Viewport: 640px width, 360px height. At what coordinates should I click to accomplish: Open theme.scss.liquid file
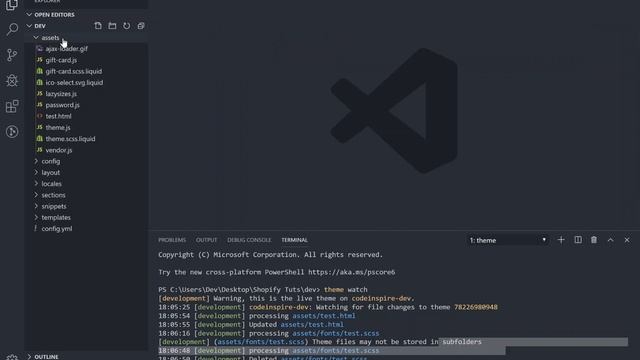70,139
